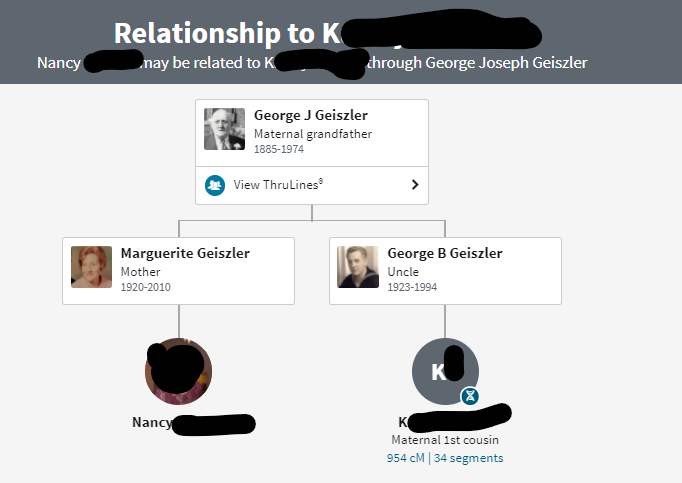Open George J Geiszler's portrait photo
This screenshot has width=682, height=483.
224,129
